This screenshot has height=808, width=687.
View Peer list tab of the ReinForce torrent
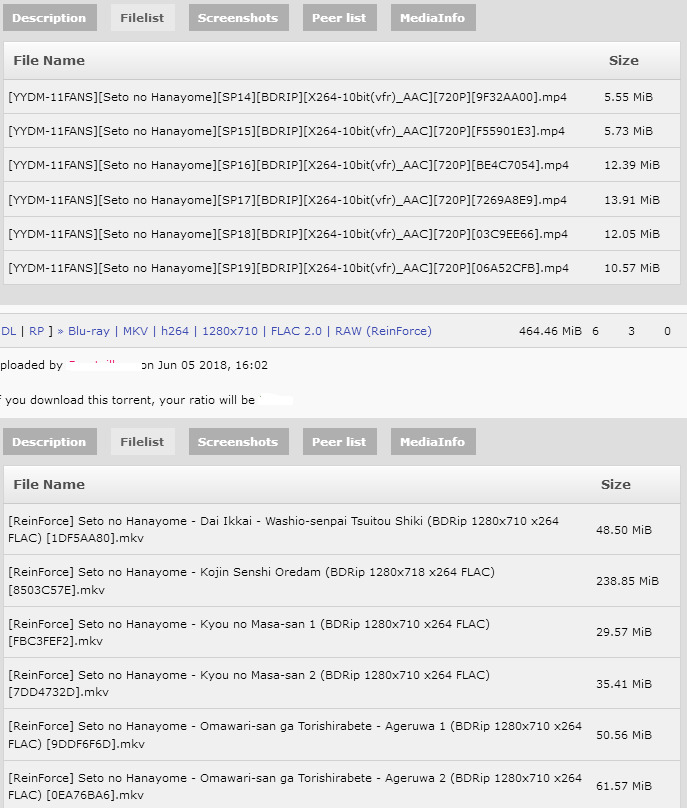(x=340, y=442)
